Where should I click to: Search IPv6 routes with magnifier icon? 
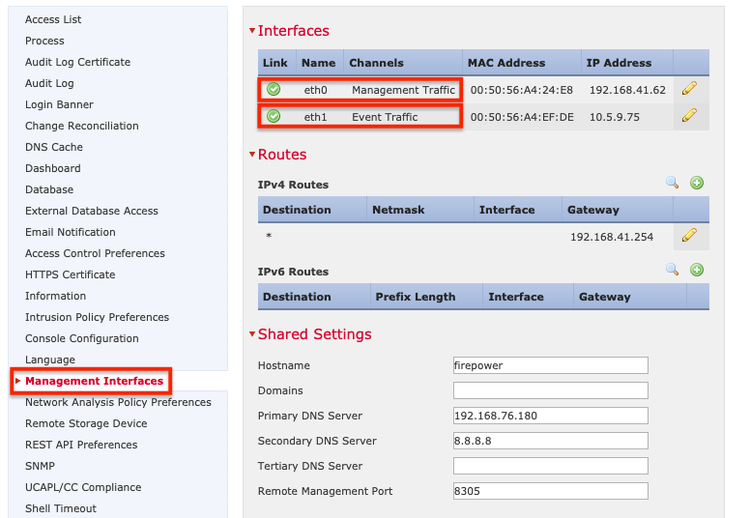672,269
